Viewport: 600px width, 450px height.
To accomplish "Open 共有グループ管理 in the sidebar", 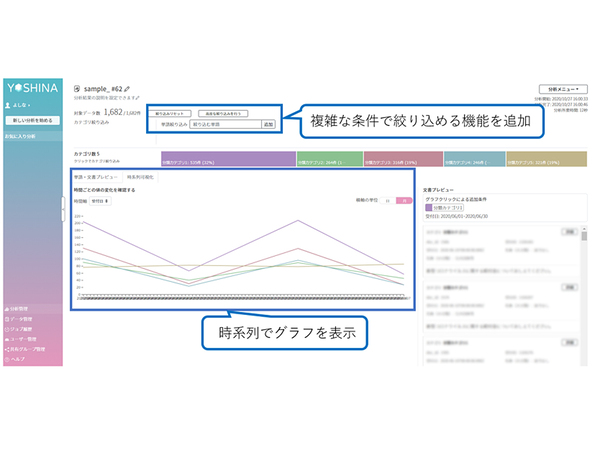I will (x=25, y=349).
